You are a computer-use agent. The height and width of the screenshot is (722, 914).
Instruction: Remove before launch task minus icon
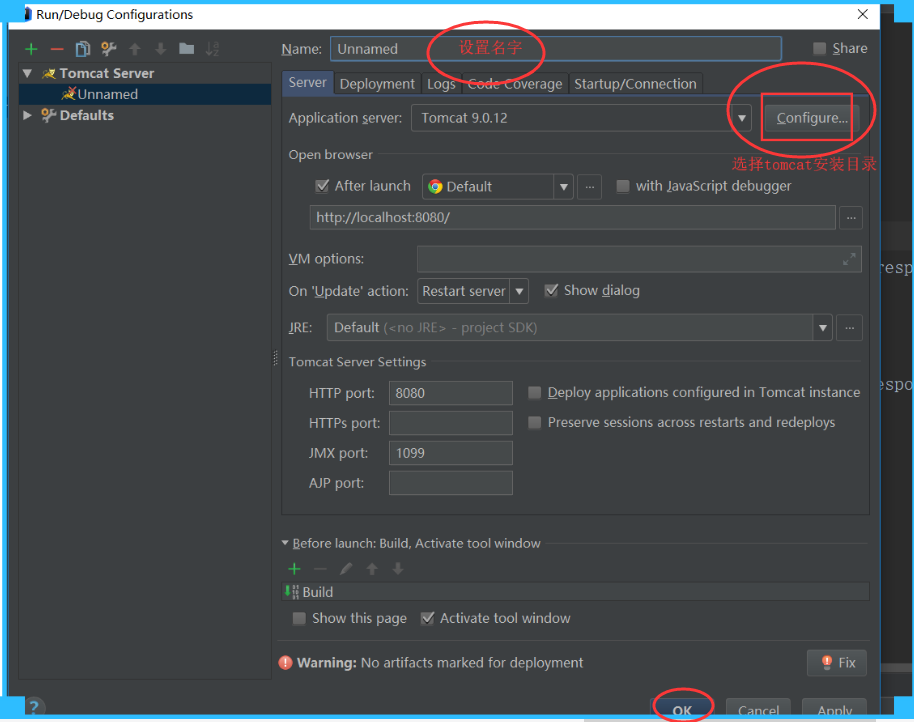(x=320, y=569)
